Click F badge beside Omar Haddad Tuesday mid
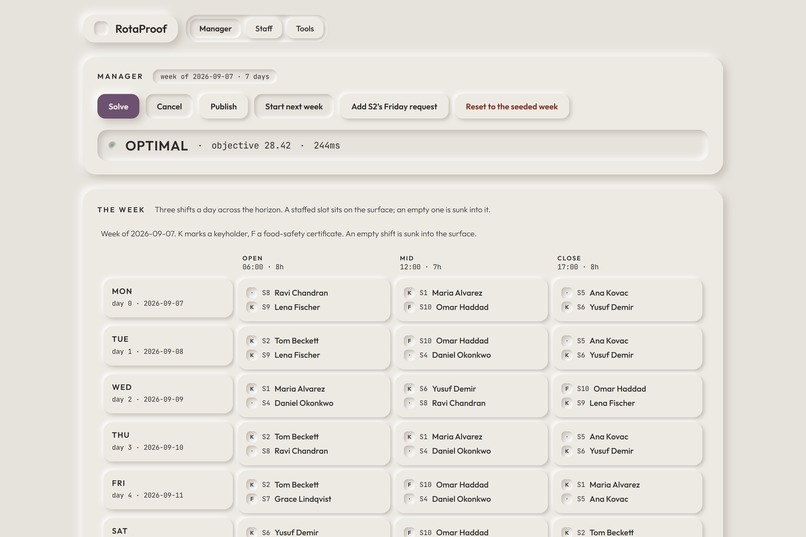Screen dimensions: 806x537 point(409,341)
